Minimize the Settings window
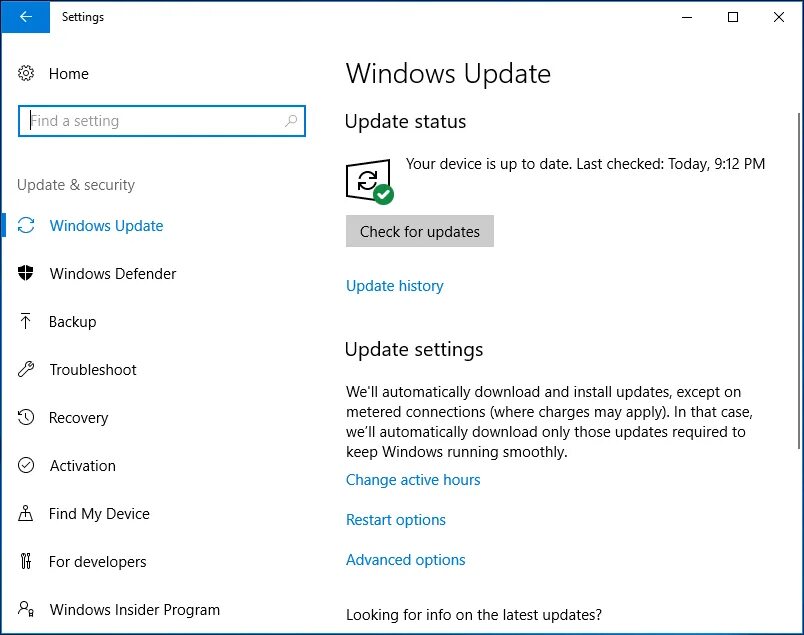The width and height of the screenshot is (804, 635). point(687,17)
